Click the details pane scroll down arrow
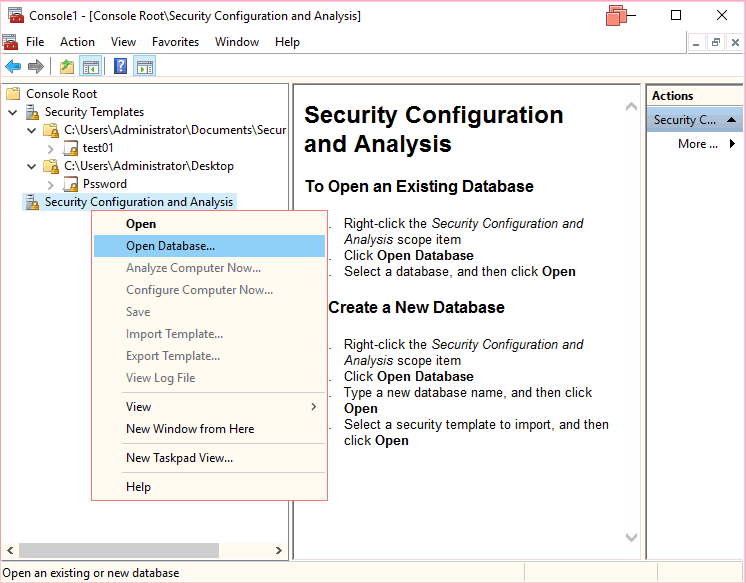The image size is (746, 583). [x=631, y=537]
